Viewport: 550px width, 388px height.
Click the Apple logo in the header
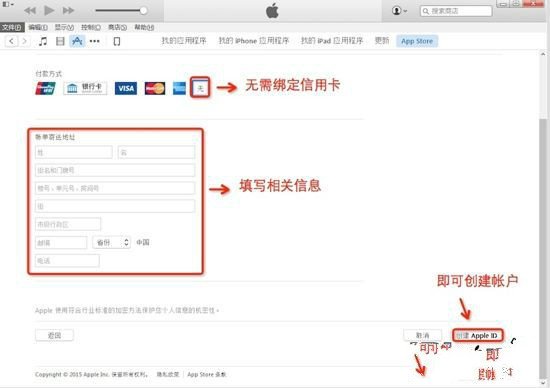pos(272,11)
